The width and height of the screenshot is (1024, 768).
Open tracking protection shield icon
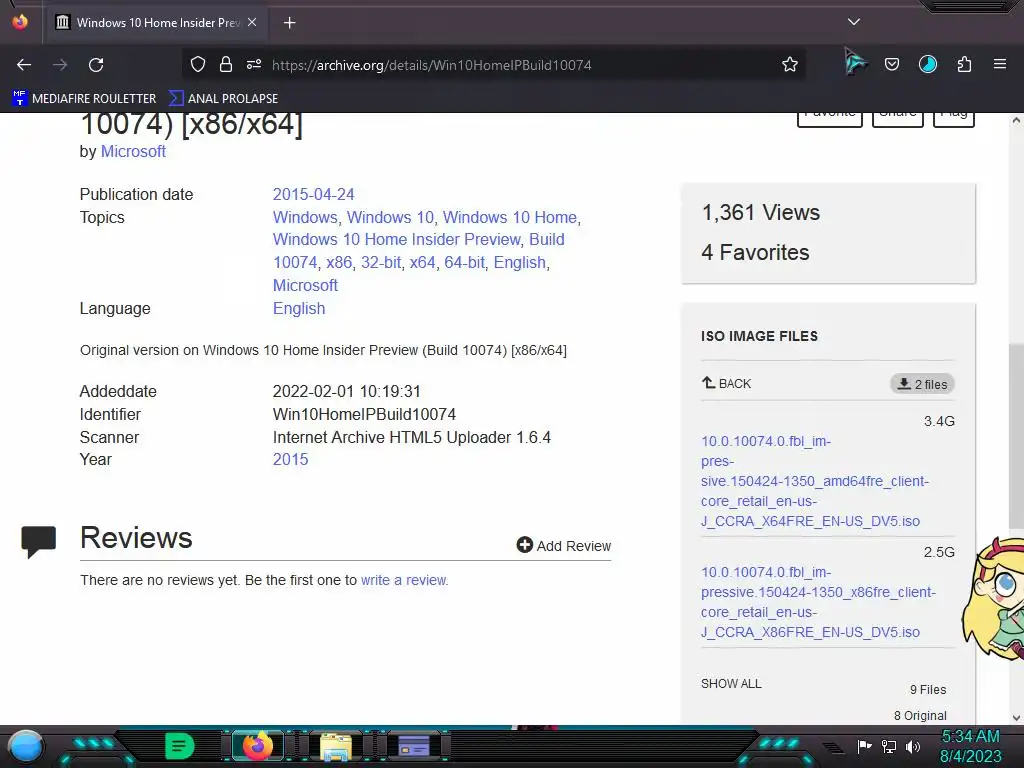coord(198,64)
